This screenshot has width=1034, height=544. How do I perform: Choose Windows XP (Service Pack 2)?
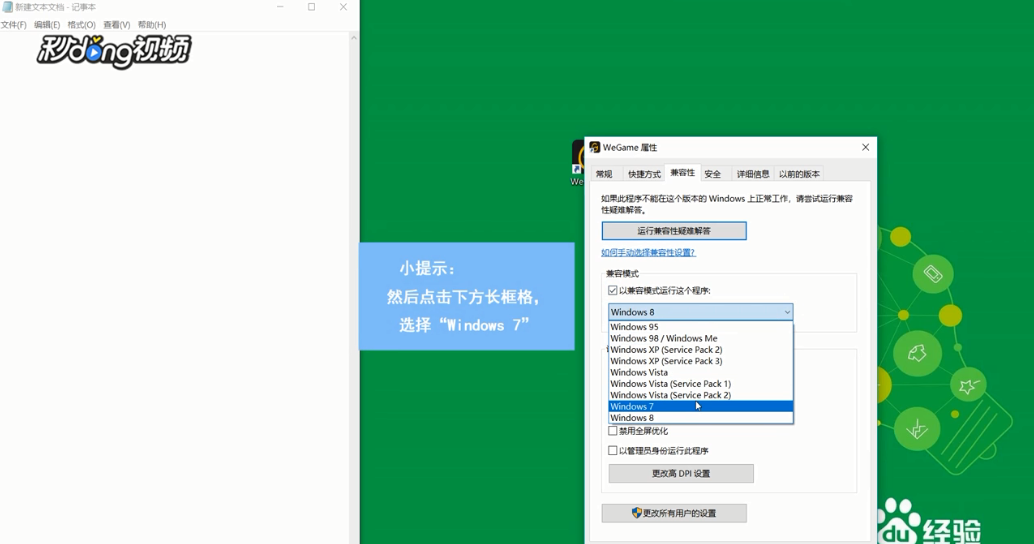coord(700,349)
